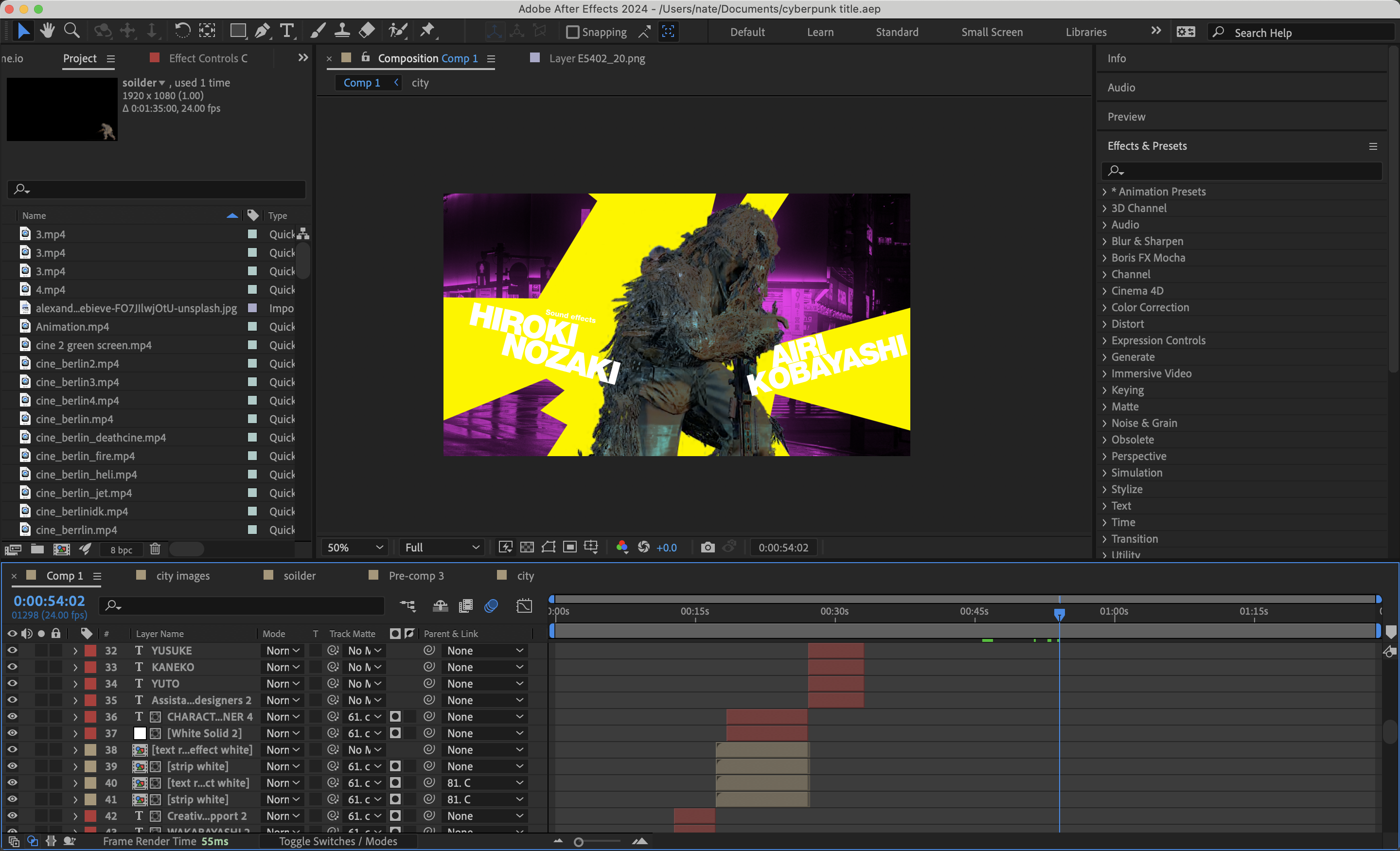Select the Hand tool

pyautogui.click(x=48, y=31)
